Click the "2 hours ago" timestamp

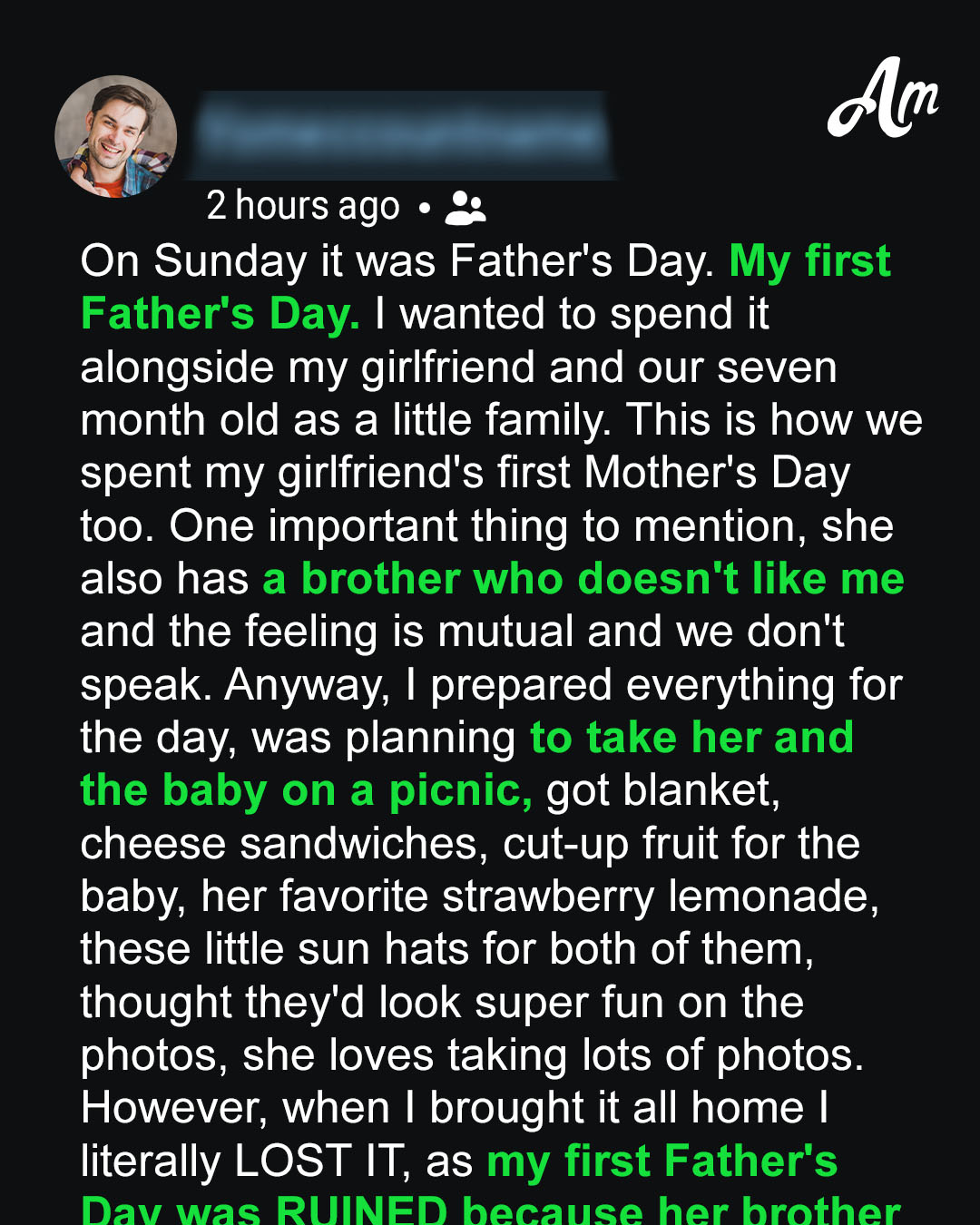pyautogui.click(x=303, y=207)
